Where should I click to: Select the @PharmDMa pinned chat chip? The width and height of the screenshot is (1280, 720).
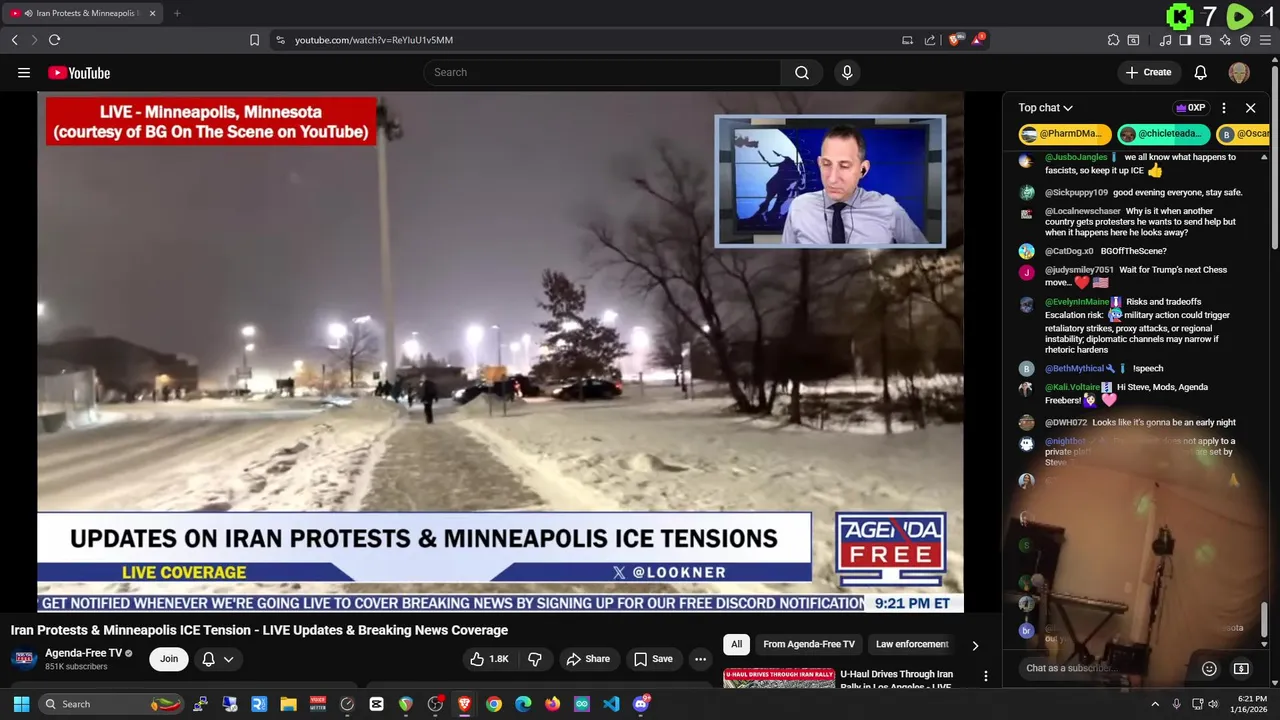tap(1065, 134)
